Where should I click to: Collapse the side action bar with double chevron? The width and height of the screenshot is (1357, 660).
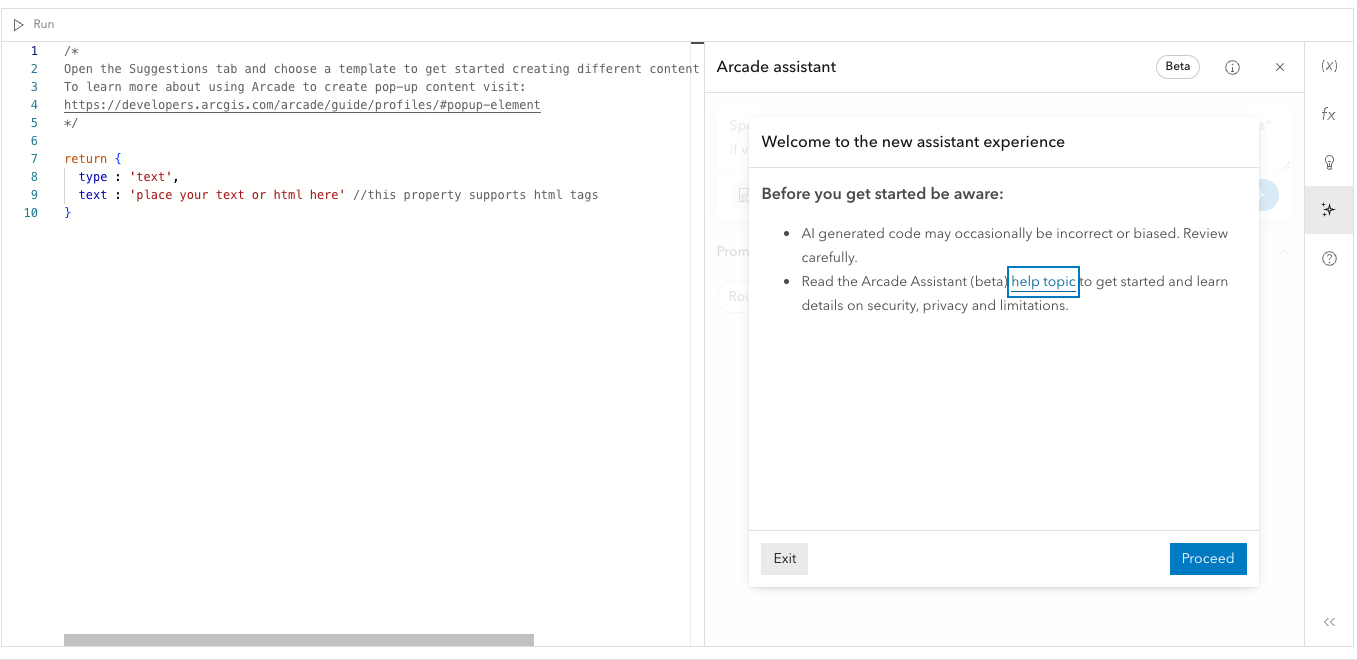[1329, 622]
